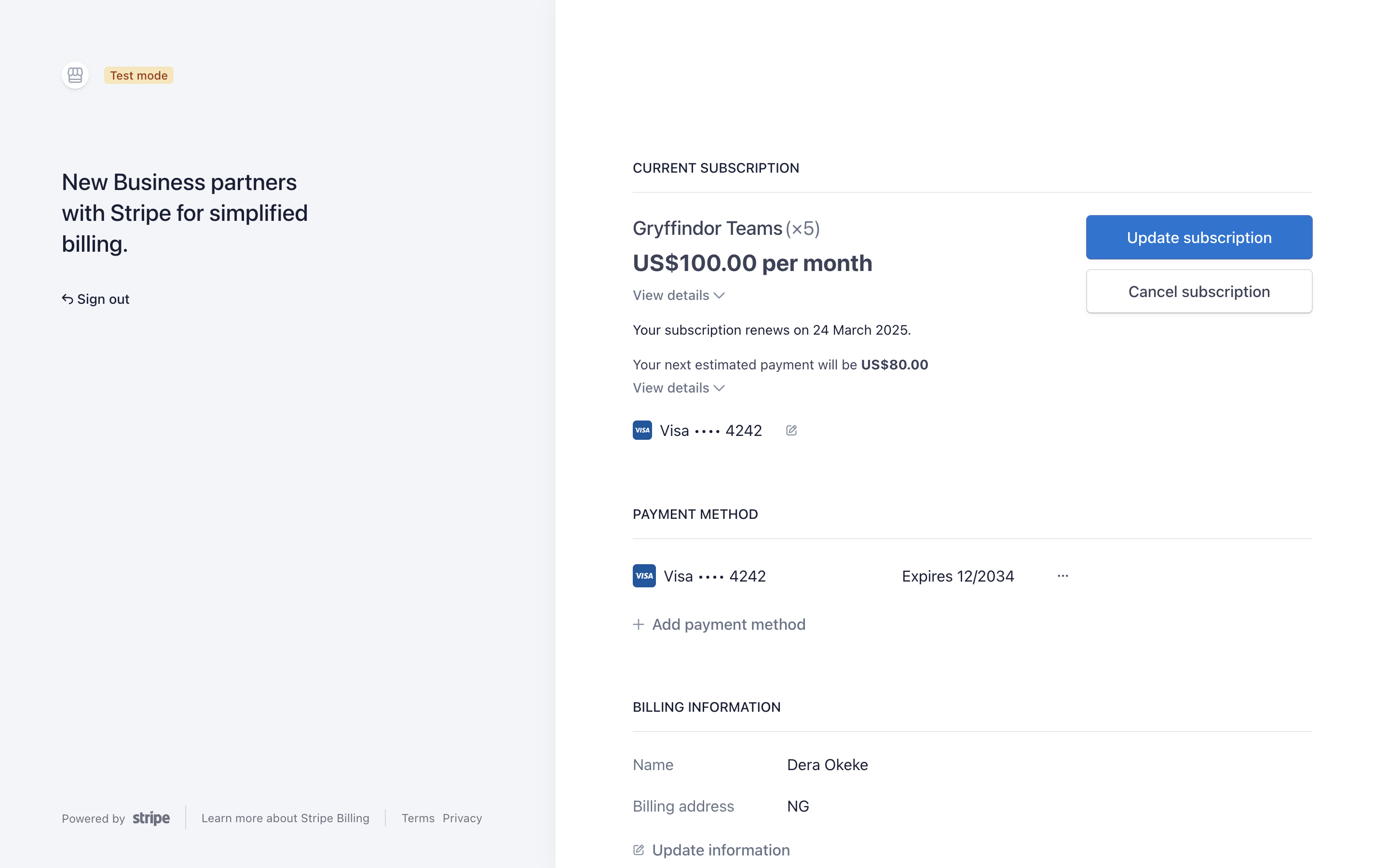Click Visa logo in current subscription section
This screenshot has height=868, width=1389.
[x=642, y=431]
